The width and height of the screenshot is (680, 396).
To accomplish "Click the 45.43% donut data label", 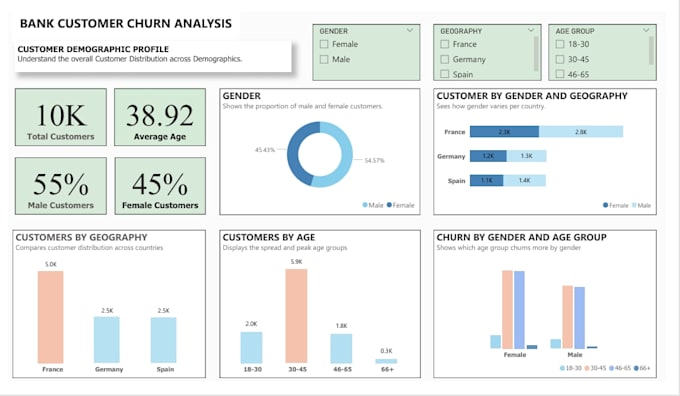I will click(x=265, y=150).
